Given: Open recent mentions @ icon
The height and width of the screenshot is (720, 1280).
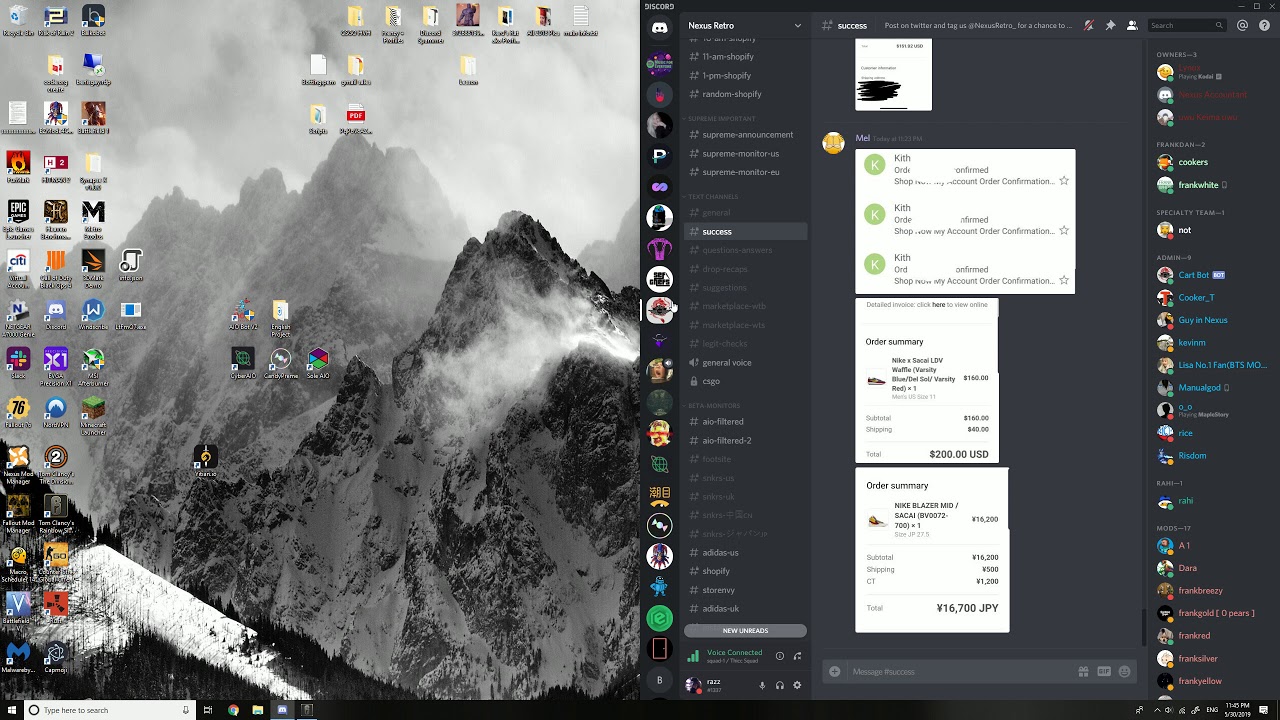Looking at the screenshot, I should pyautogui.click(x=1243, y=25).
